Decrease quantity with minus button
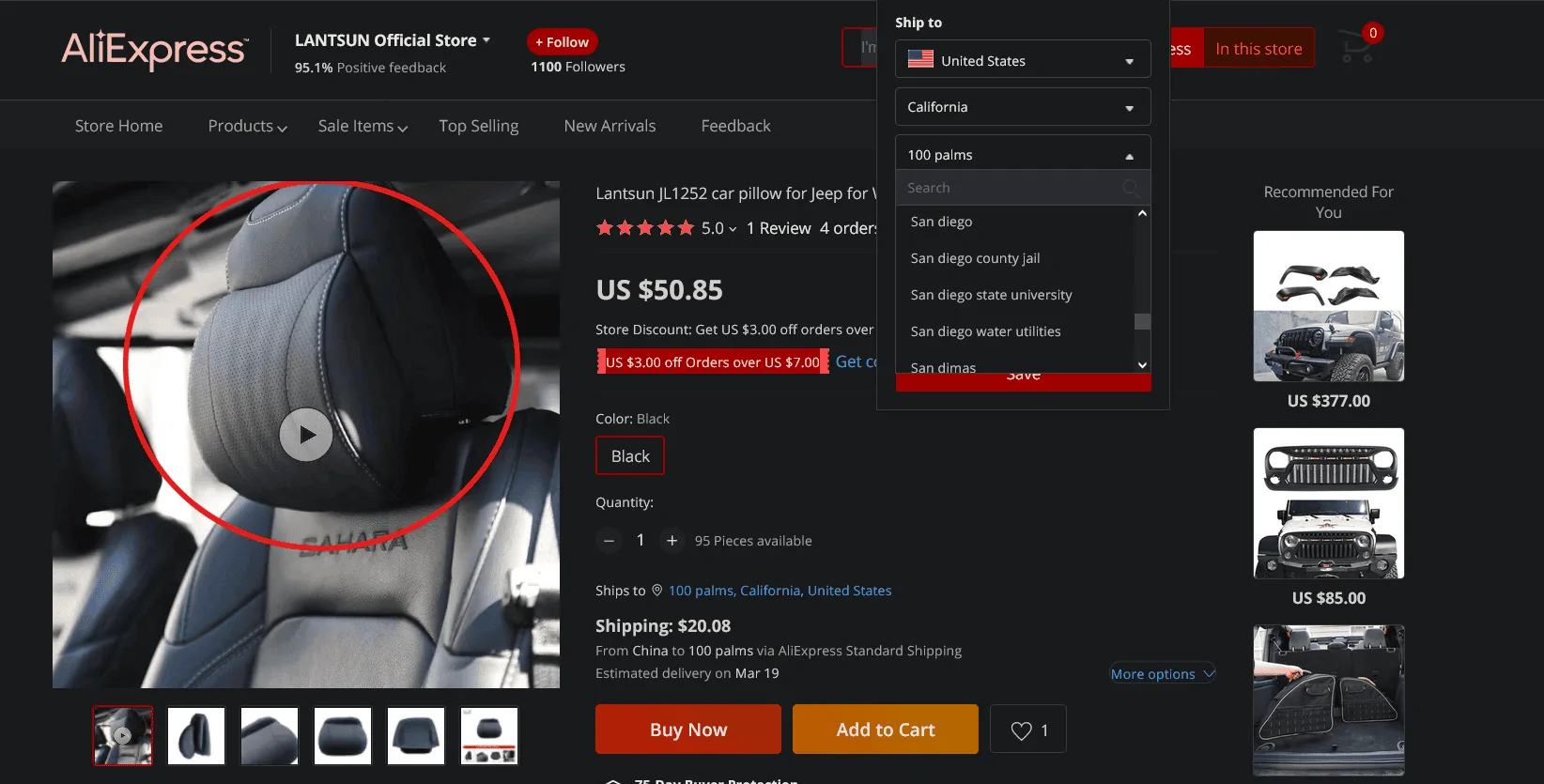This screenshot has height=784, width=1544. [x=609, y=541]
